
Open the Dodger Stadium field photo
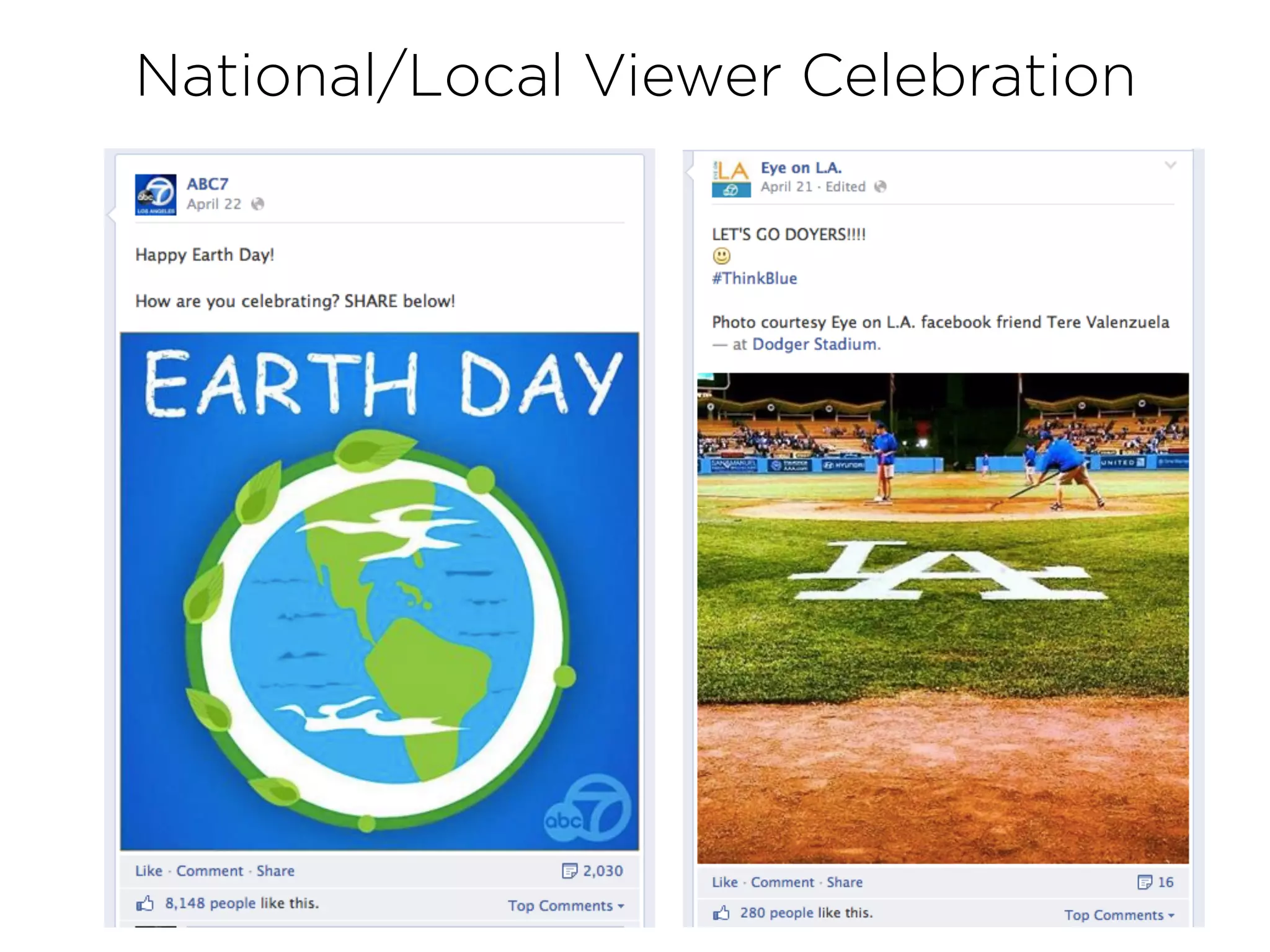(943, 618)
